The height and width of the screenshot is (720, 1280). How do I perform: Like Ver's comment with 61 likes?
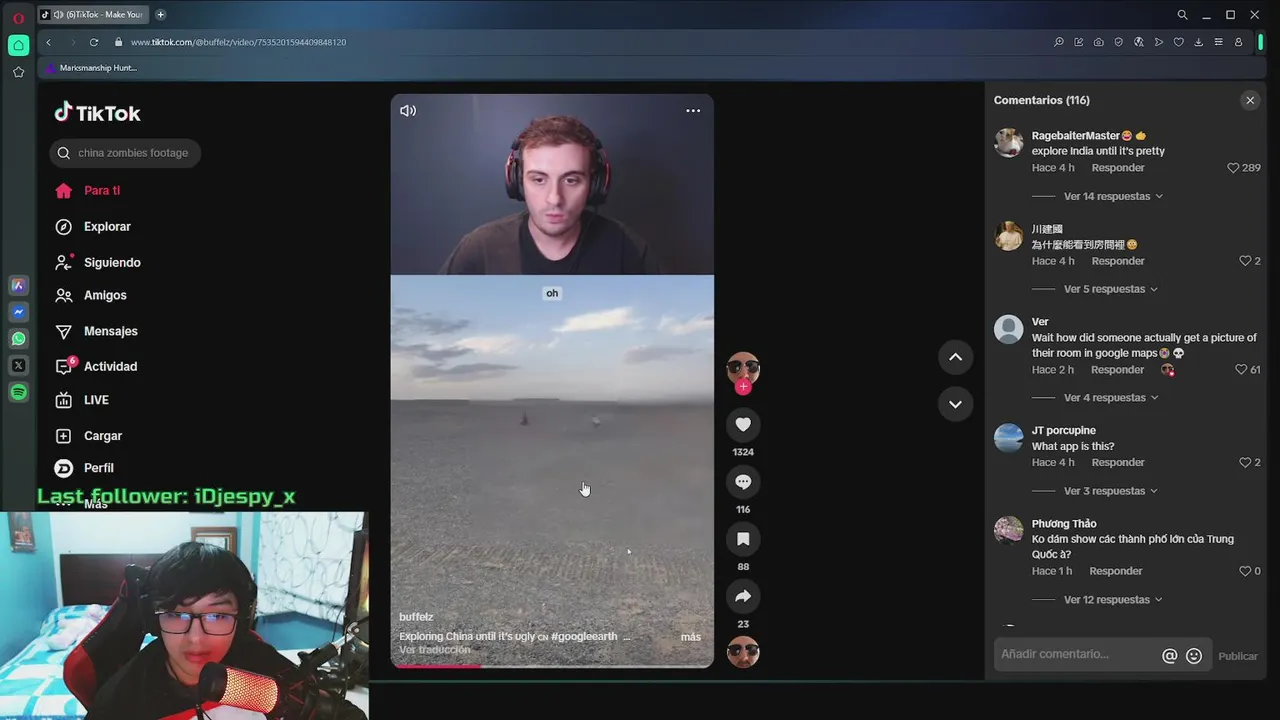pos(1241,370)
